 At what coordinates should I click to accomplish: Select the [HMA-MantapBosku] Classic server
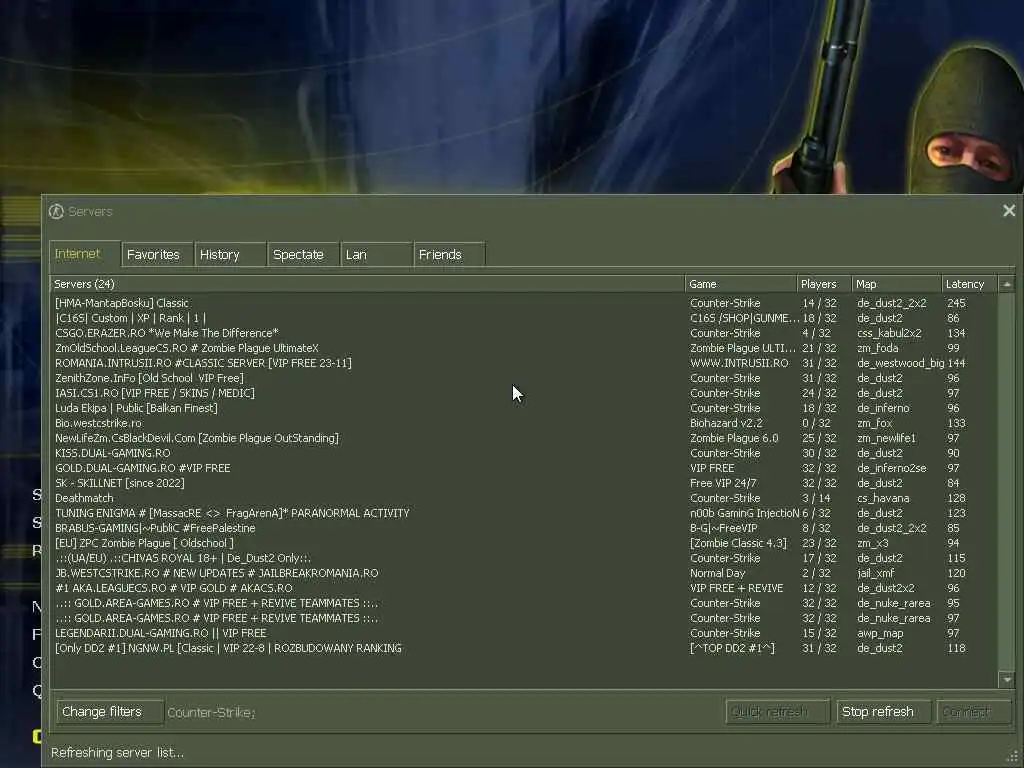(524, 303)
